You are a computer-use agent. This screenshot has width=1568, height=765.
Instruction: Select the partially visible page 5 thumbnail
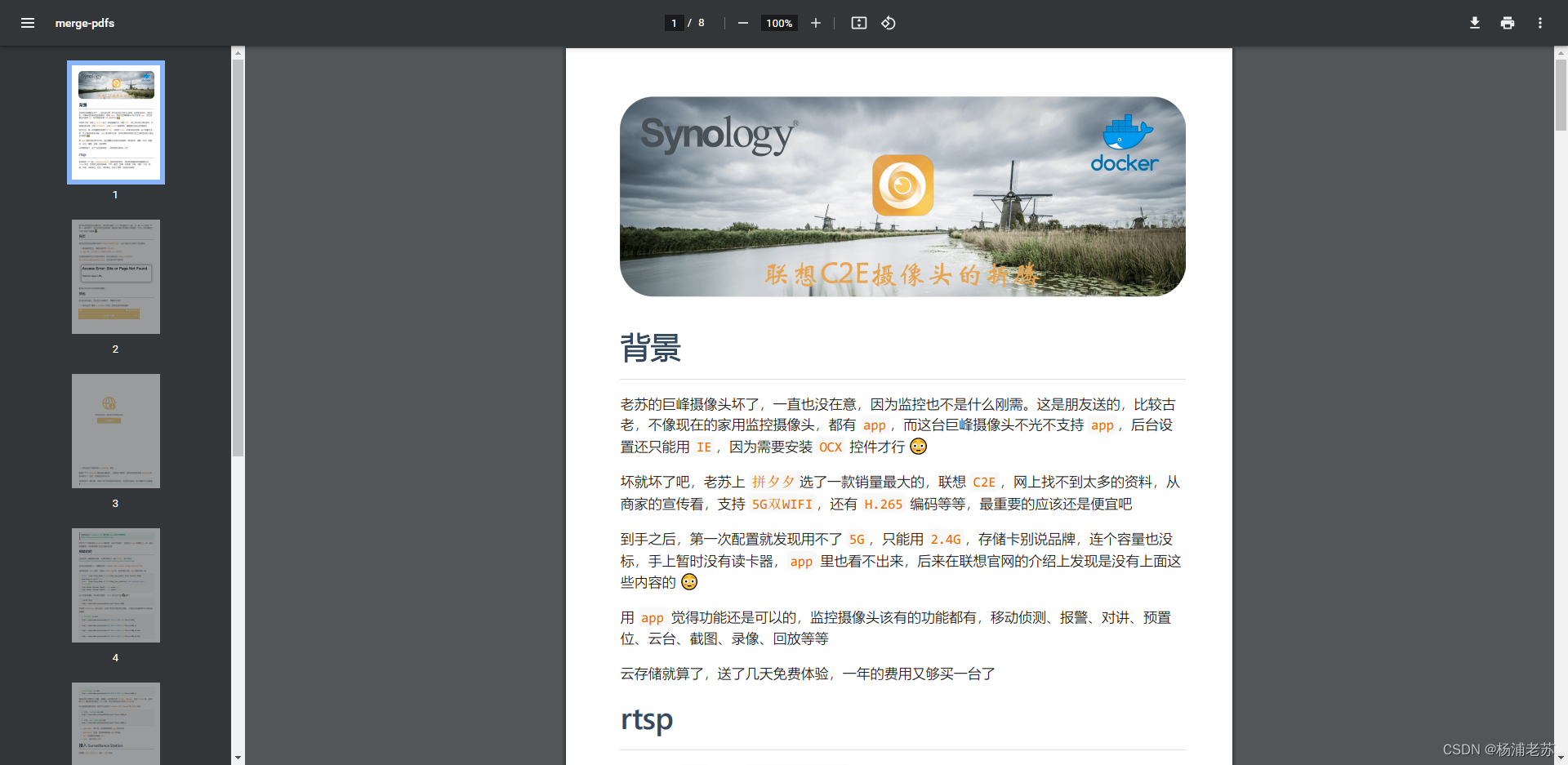click(116, 723)
